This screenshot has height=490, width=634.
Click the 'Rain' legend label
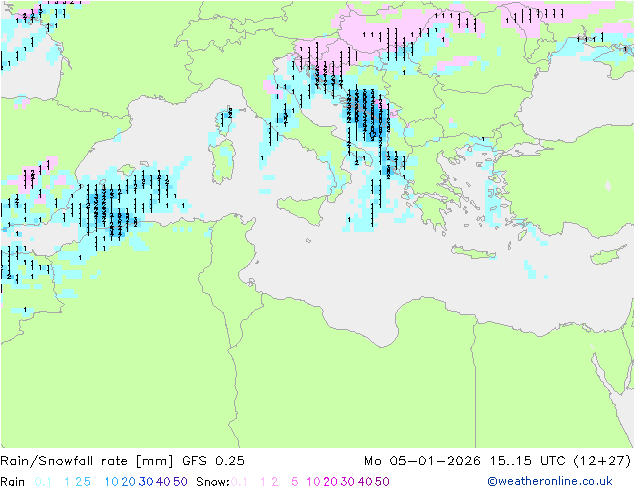click(13, 482)
